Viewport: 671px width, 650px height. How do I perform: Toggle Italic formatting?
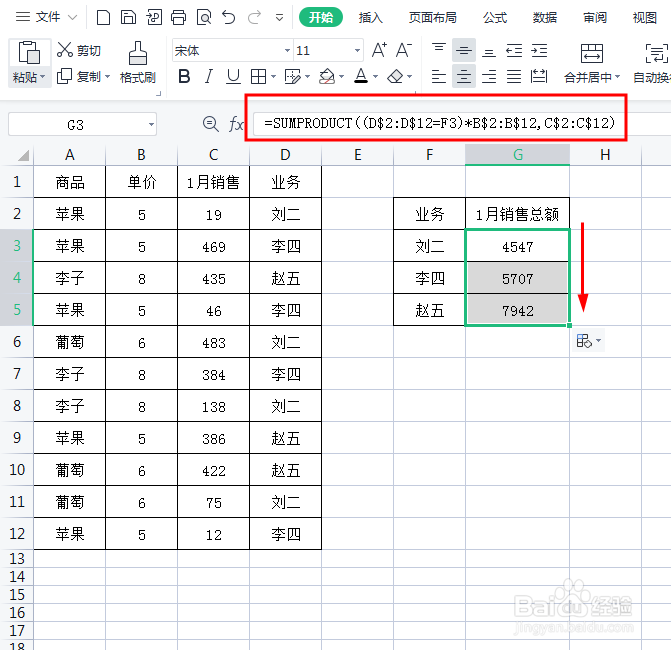click(208, 77)
